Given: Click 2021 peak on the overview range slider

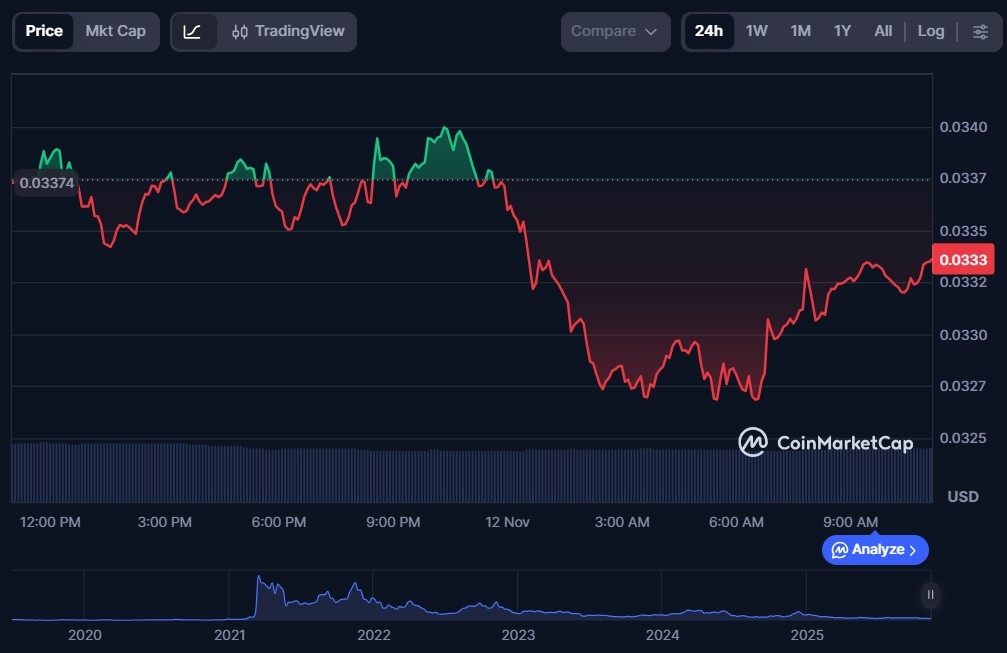Looking at the screenshot, I should pos(259,580).
